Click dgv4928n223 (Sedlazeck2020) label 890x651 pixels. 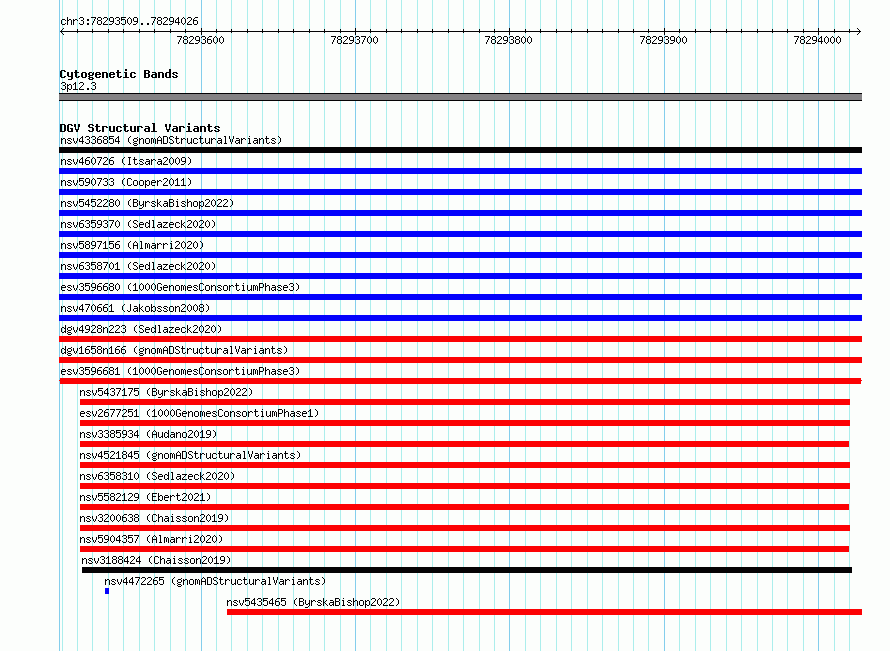coord(141,329)
